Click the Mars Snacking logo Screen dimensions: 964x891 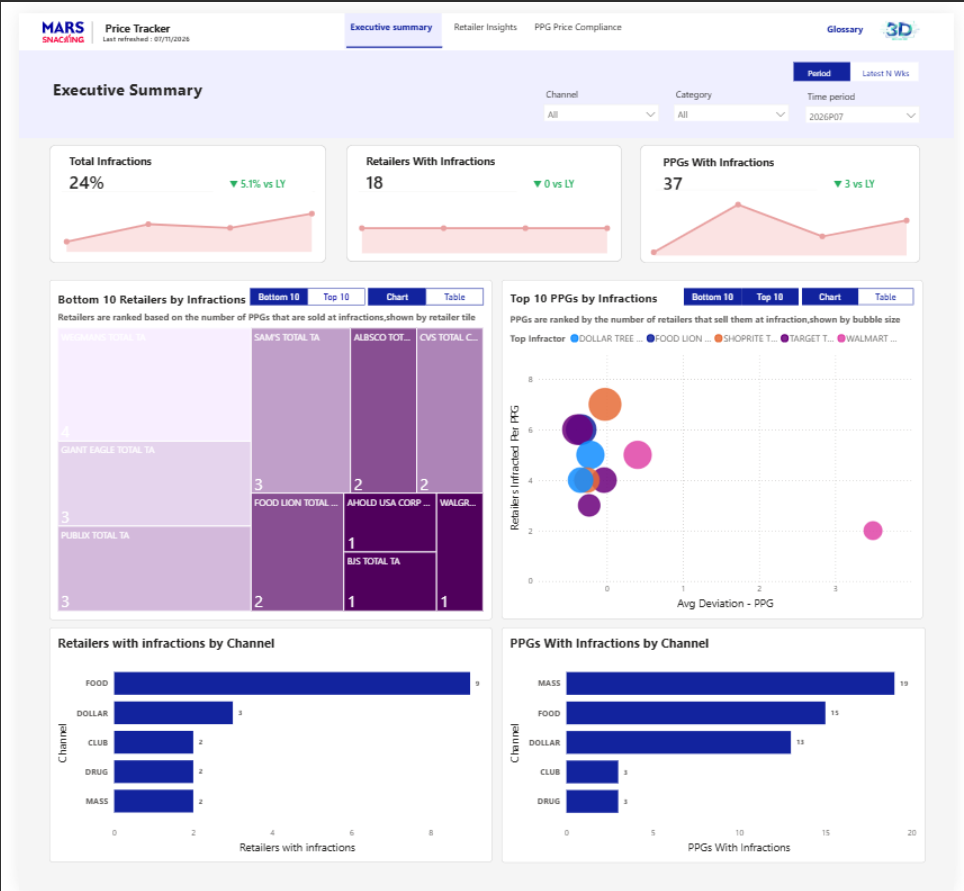(x=63, y=32)
